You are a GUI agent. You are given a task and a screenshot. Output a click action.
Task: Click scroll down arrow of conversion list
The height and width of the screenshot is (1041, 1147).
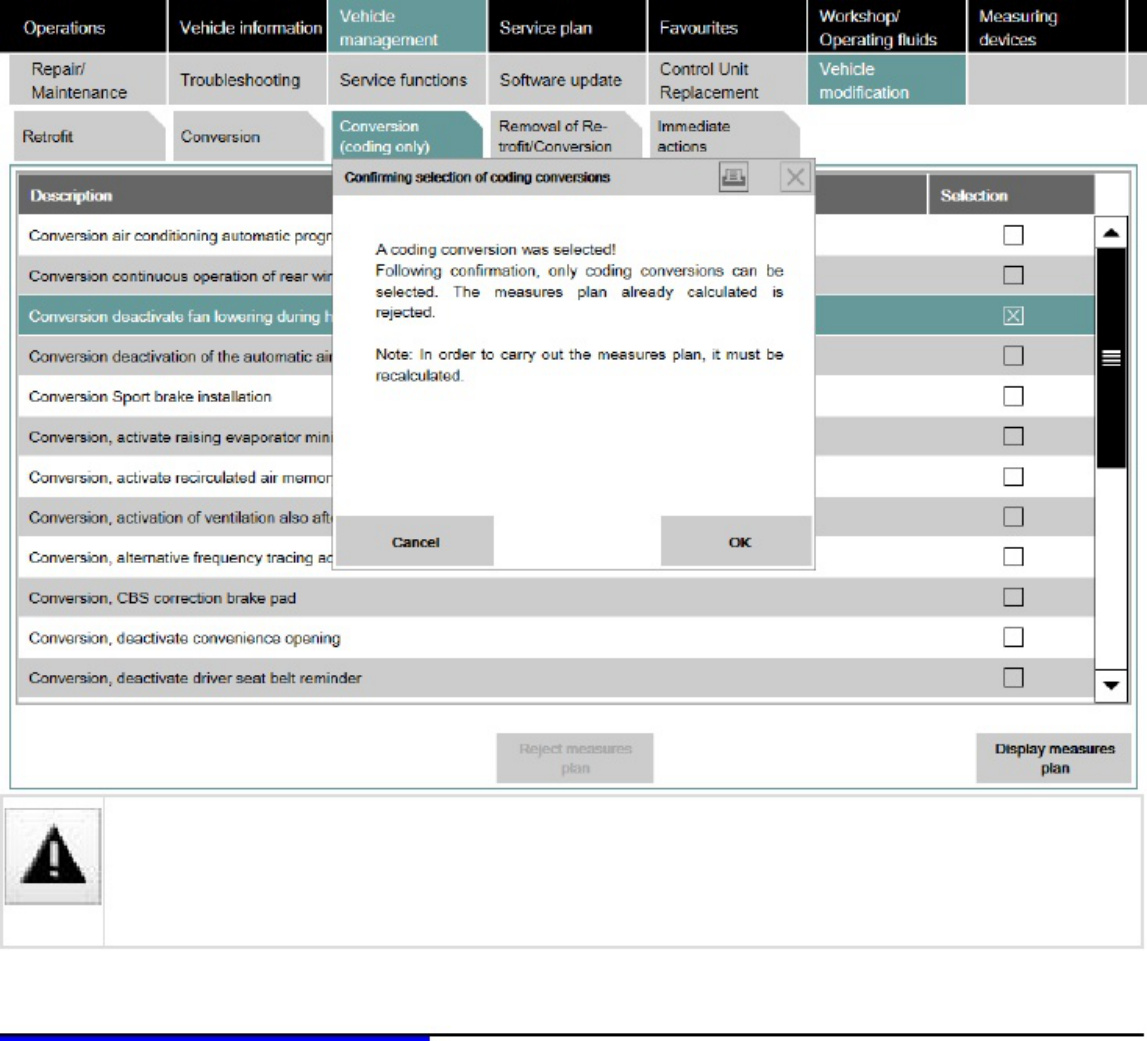click(1110, 685)
